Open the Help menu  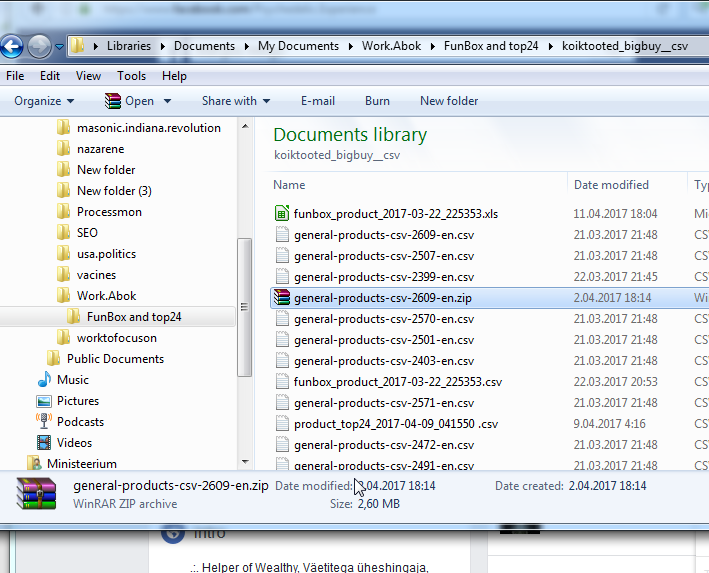click(x=175, y=76)
